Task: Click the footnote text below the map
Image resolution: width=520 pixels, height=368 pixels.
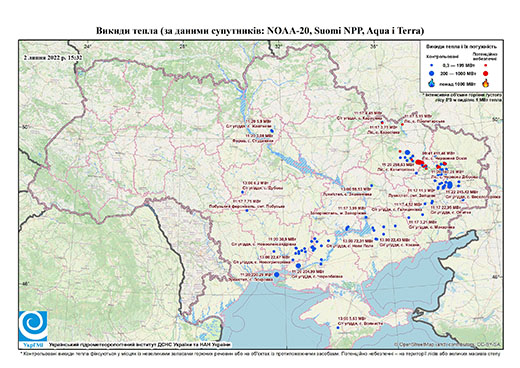Action: click(x=260, y=353)
